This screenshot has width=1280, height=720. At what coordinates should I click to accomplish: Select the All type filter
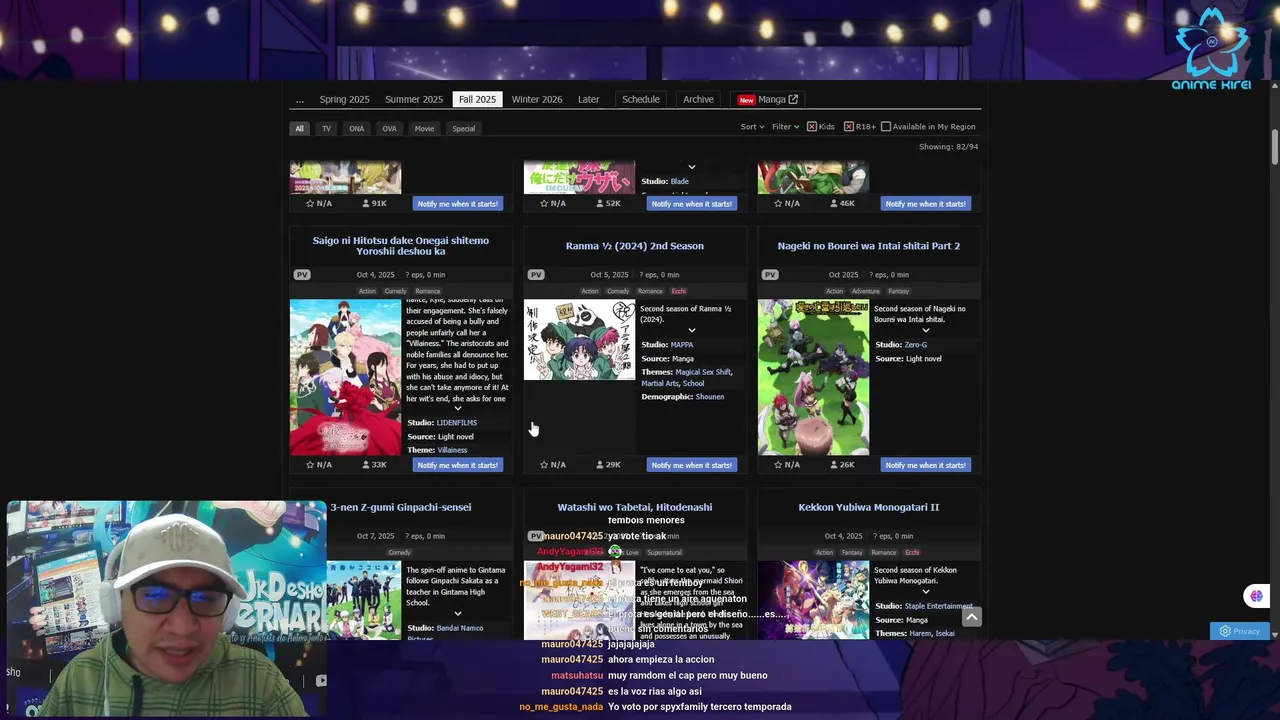tap(299, 129)
